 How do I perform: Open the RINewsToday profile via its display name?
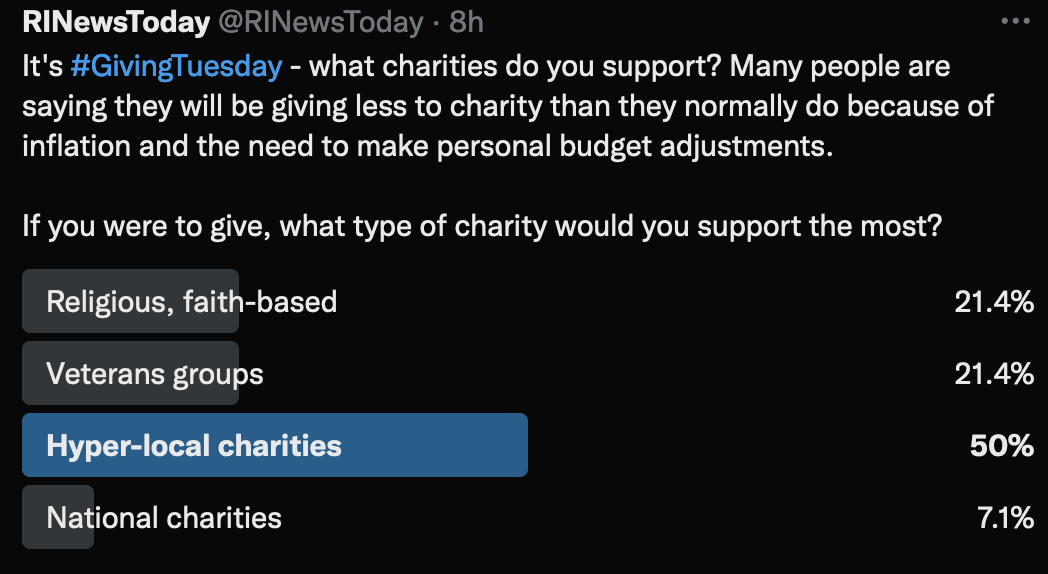click(116, 22)
